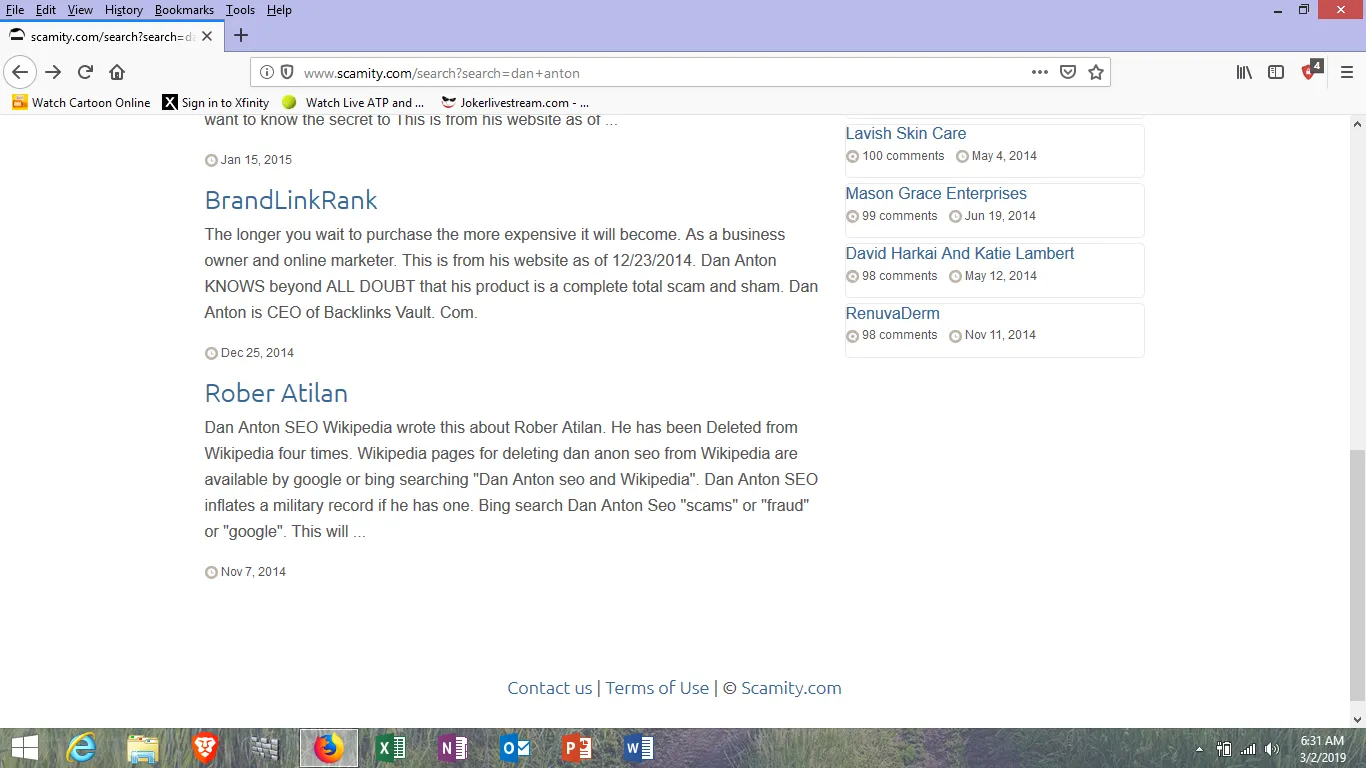Show sidebars icon
1366x768 pixels.
coord(1276,72)
